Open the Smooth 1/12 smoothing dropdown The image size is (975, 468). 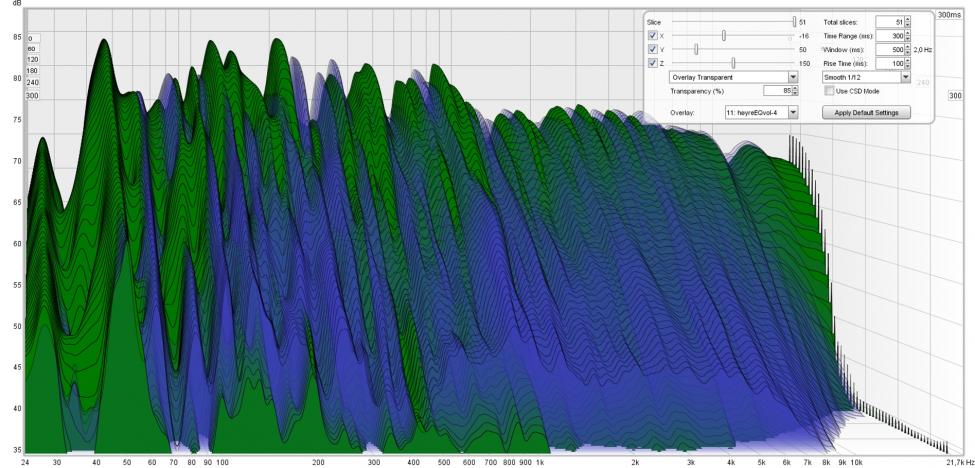coord(866,77)
